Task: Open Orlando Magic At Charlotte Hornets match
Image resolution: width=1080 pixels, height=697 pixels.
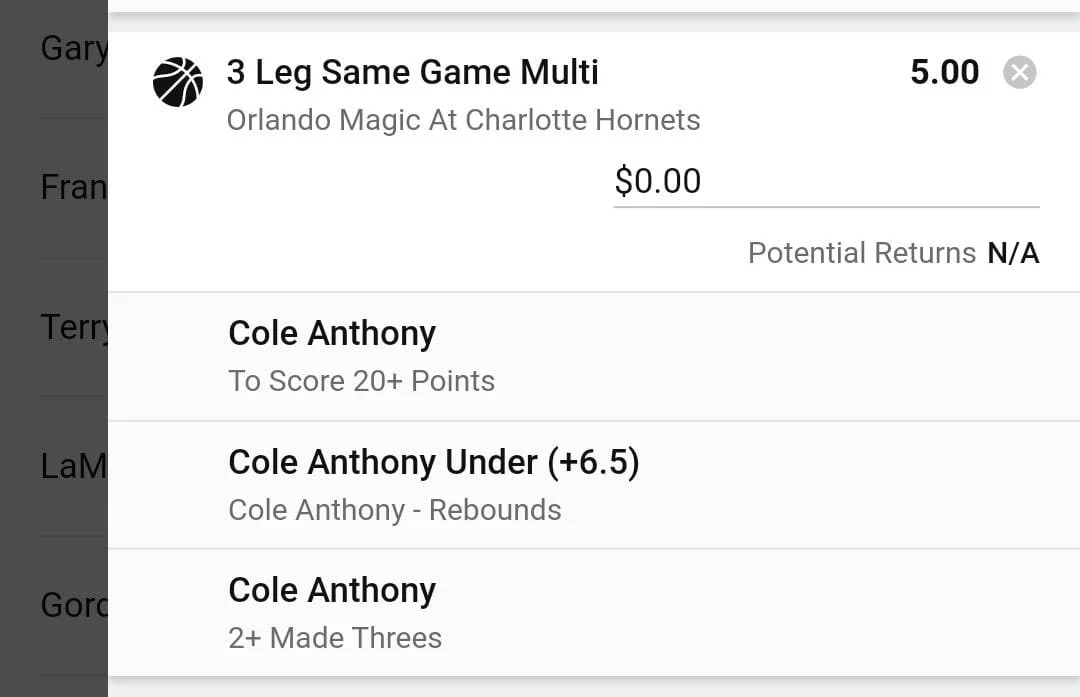Action: 463,120
